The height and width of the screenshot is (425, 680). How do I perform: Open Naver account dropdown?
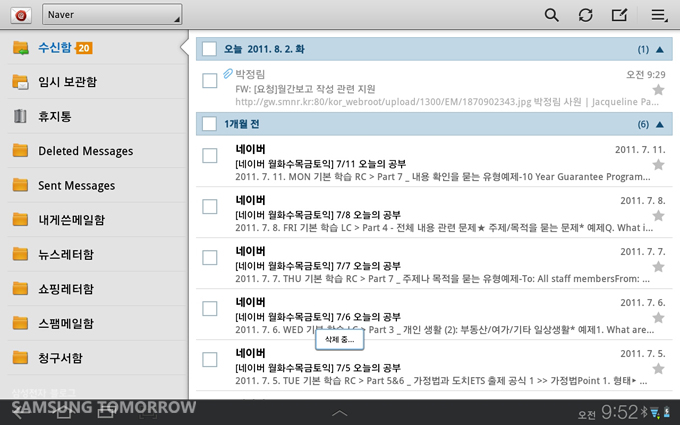coord(112,14)
